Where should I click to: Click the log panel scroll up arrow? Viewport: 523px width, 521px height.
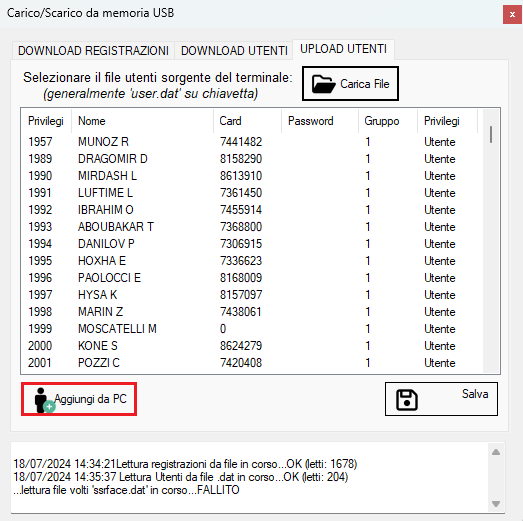click(496, 452)
